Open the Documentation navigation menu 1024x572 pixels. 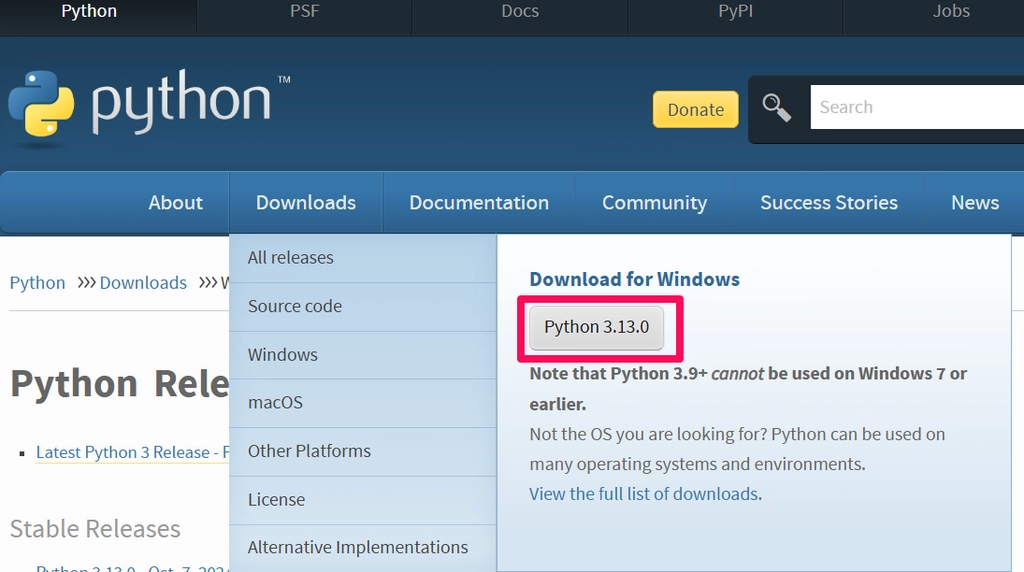point(479,202)
